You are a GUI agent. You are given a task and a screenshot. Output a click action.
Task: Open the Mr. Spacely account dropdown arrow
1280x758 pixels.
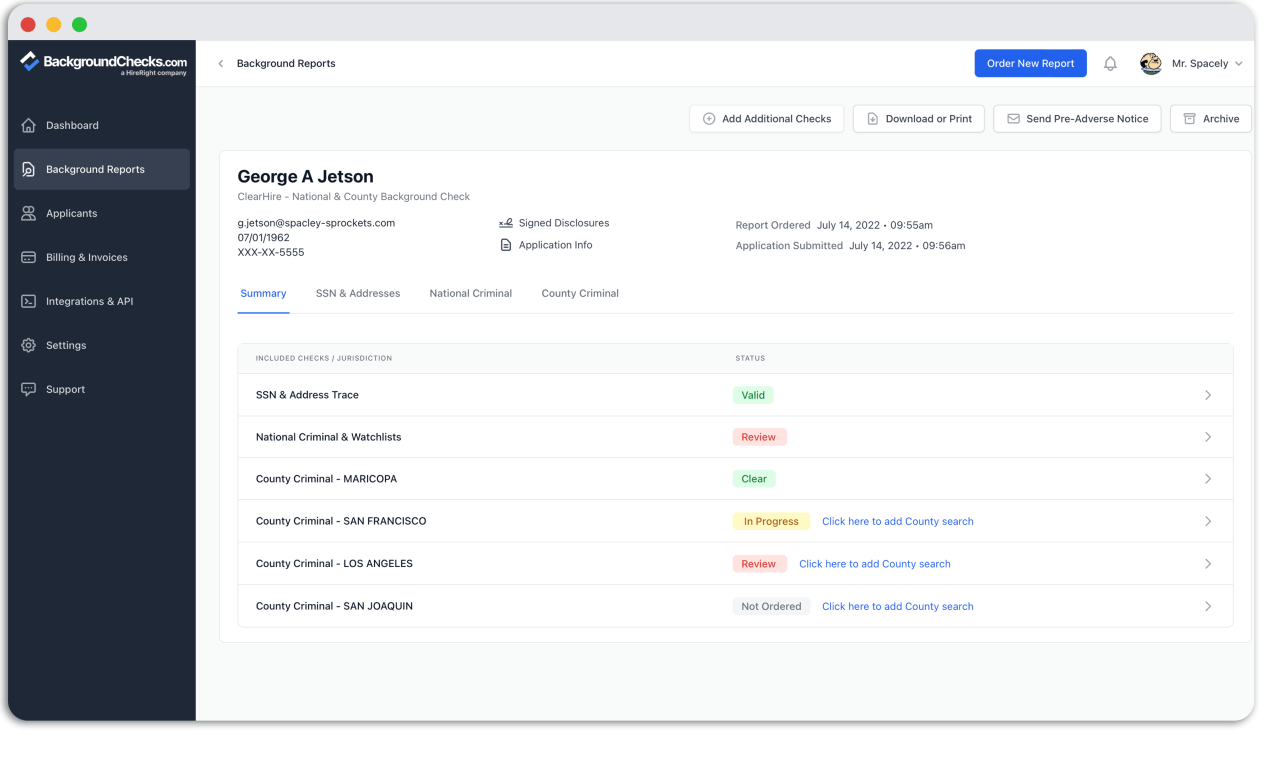click(x=1239, y=64)
